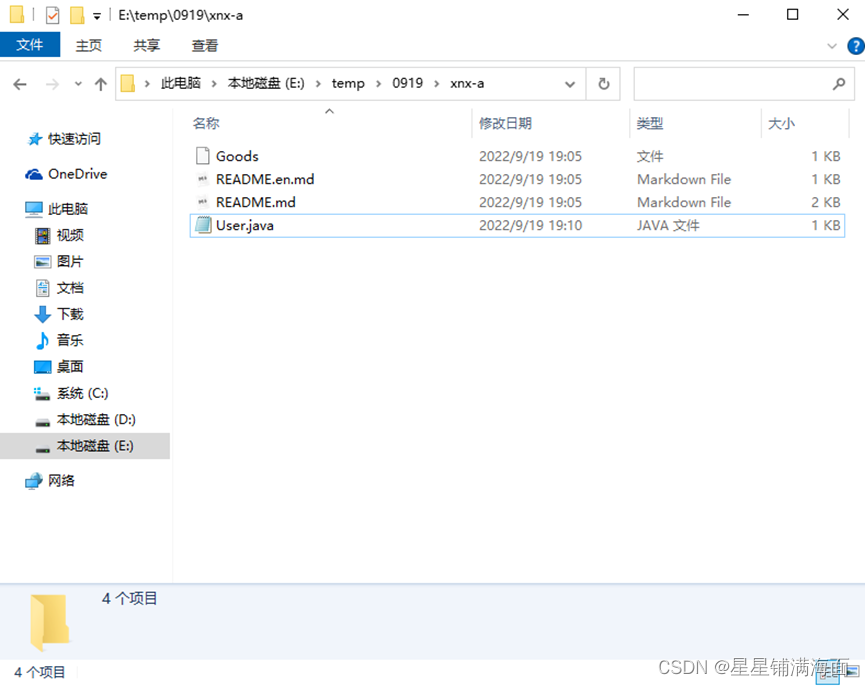Viewport: 865px width, 686px height.
Task: Go up one folder level
Action: click(100, 84)
